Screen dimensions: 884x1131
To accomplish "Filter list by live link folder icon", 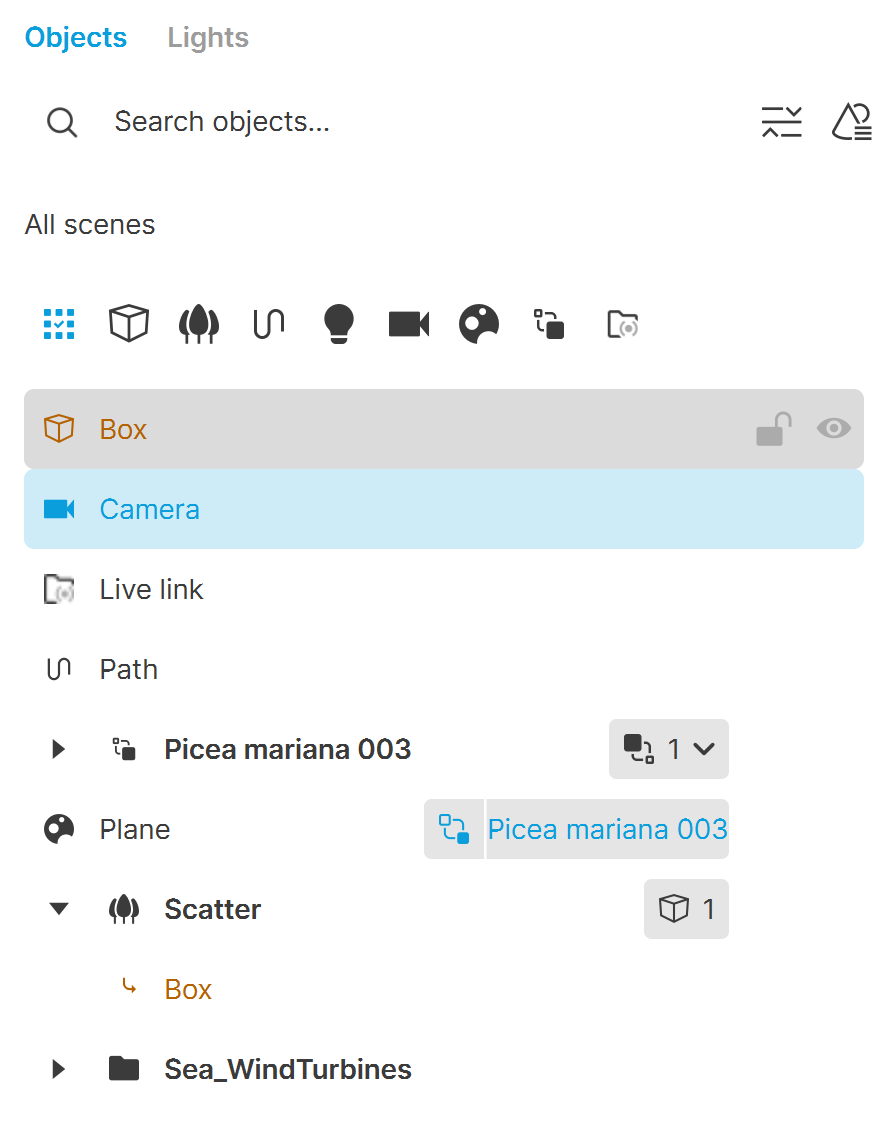I will [622, 324].
